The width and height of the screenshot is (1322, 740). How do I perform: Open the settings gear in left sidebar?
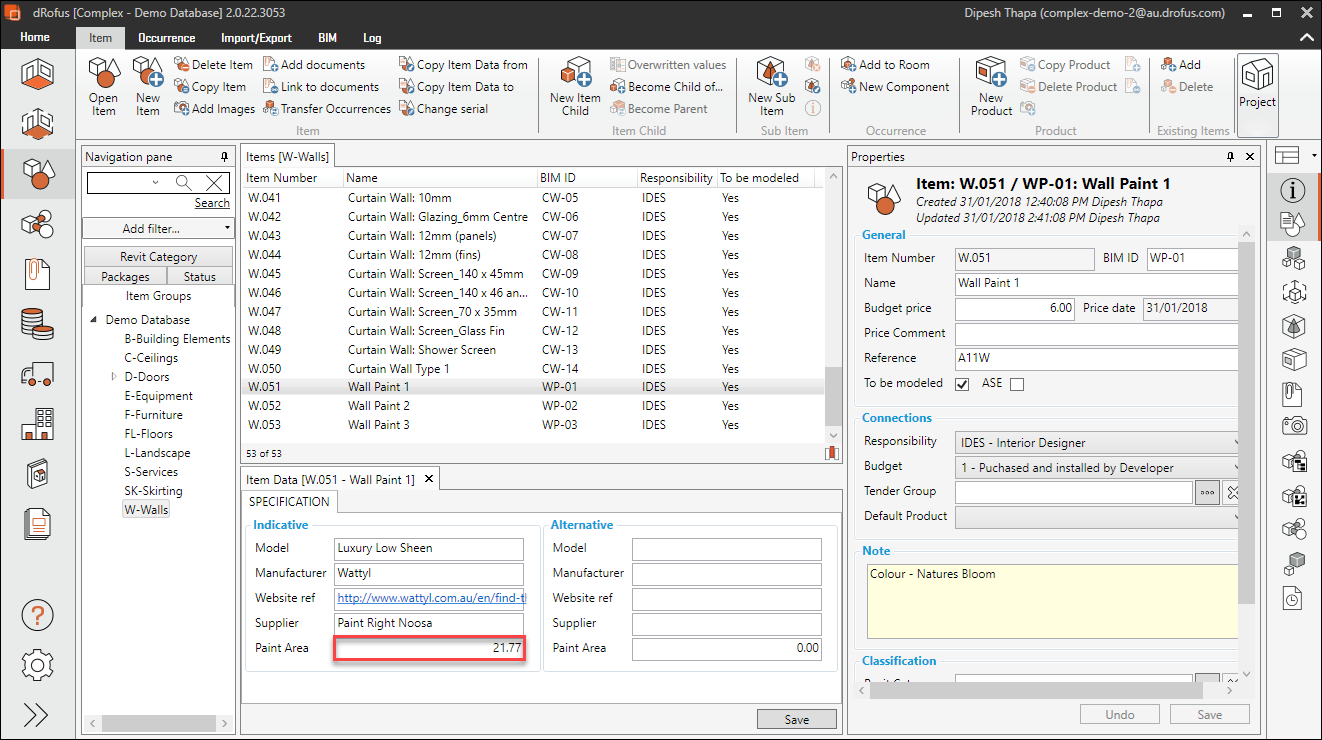(x=37, y=664)
